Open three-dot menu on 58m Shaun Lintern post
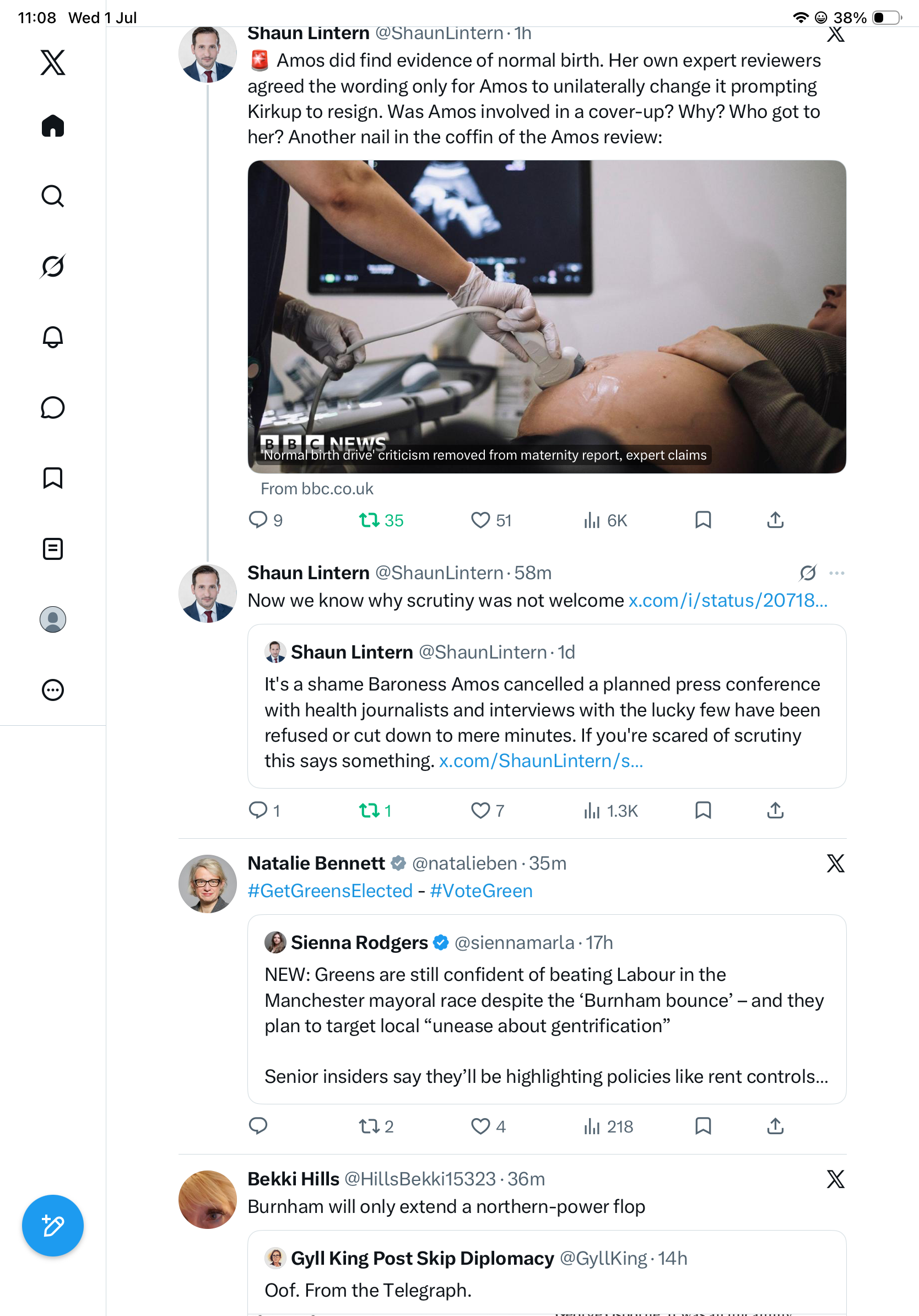 pyautogui.click(x=837, y=573)
